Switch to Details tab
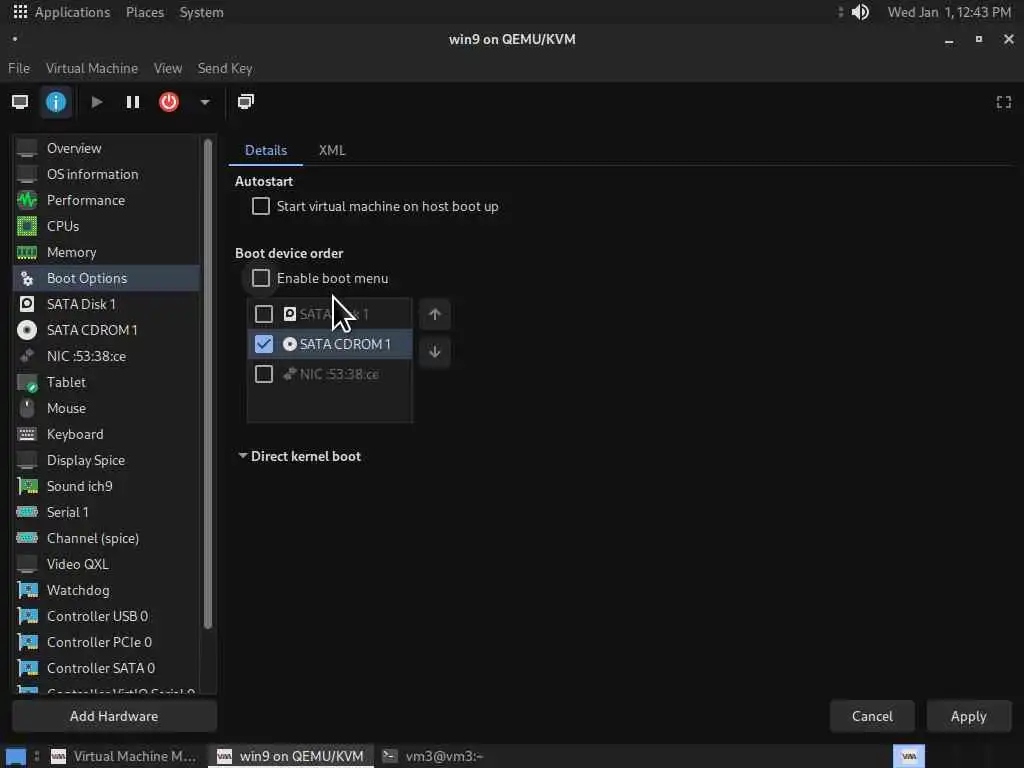The image size is (1024, 768). 266,150
